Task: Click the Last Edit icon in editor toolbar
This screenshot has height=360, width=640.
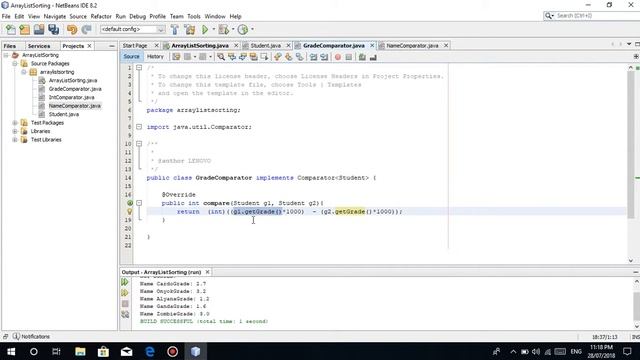Action: tap(176, 57)
